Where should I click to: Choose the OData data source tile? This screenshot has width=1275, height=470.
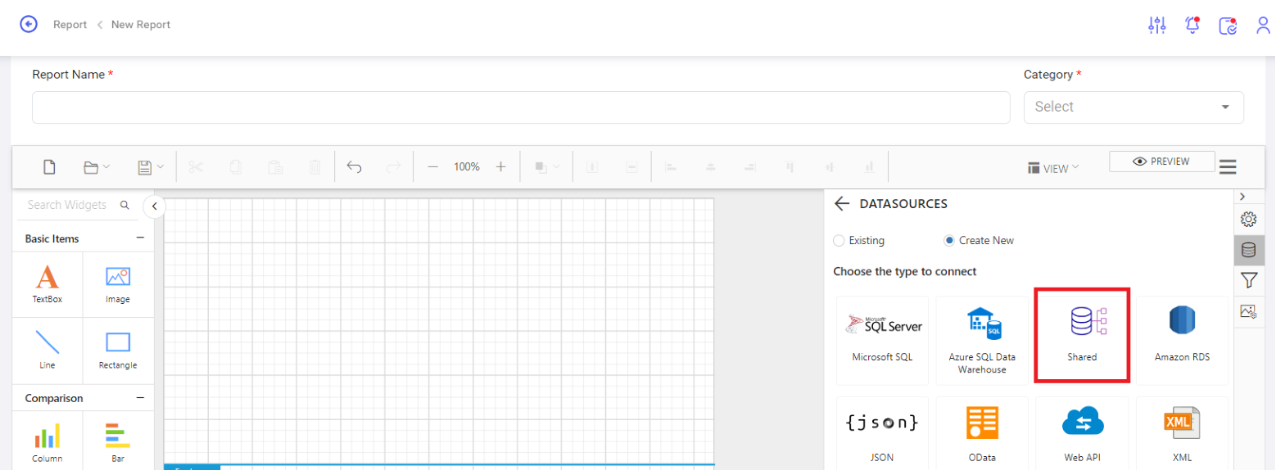(x=982, y=434)
